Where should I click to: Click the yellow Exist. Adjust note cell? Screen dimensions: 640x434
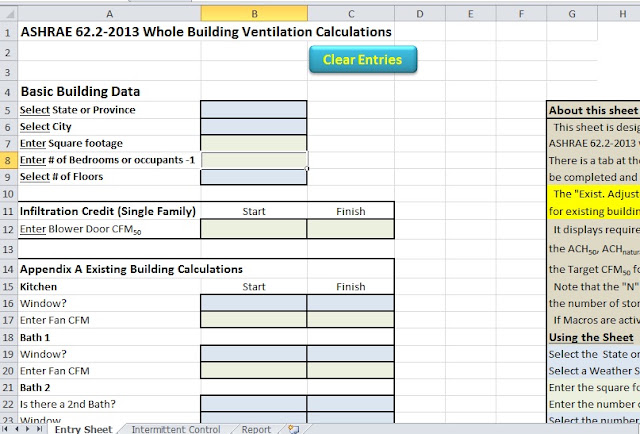pyautogui.click(x=593, y=203)
